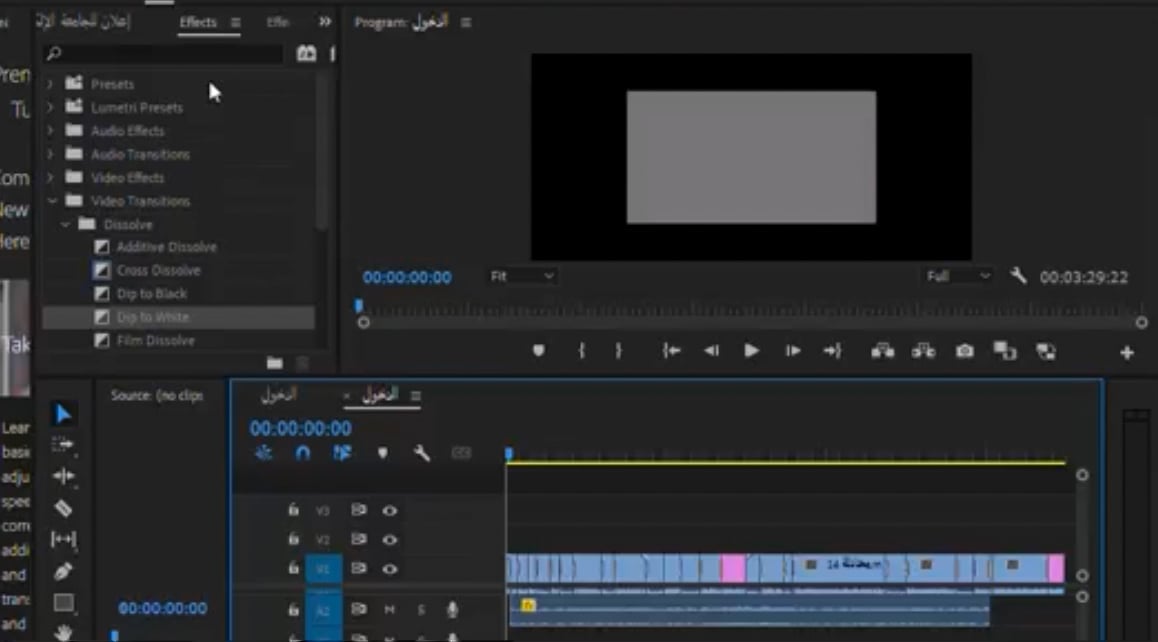Toggle linked selection in timeline
This screenshot has height=642, width=1158.
click(x=342, y=453)
